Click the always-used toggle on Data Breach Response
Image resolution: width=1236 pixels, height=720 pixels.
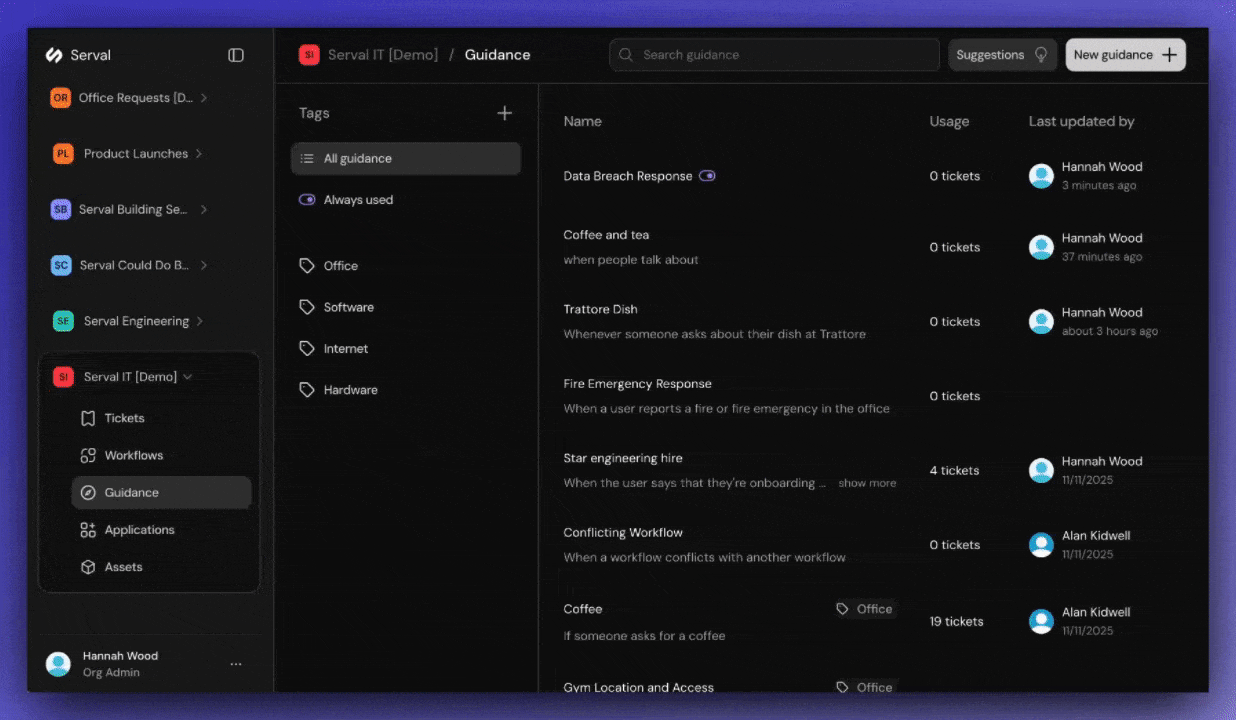tap(707, 176)
